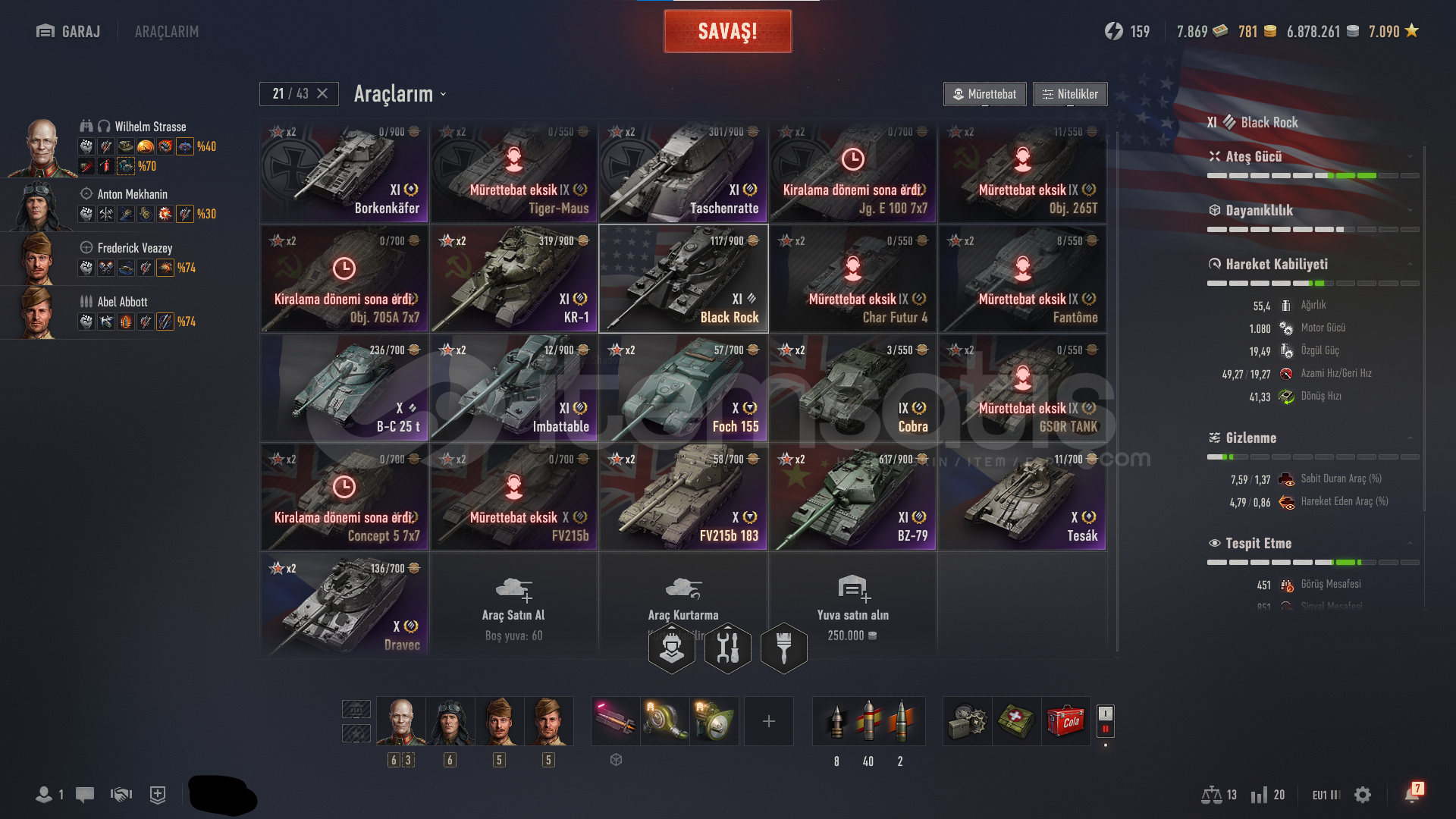Click the SAVAŞ! battle button
Viewport: 1456px width, 819px height.
728,31
